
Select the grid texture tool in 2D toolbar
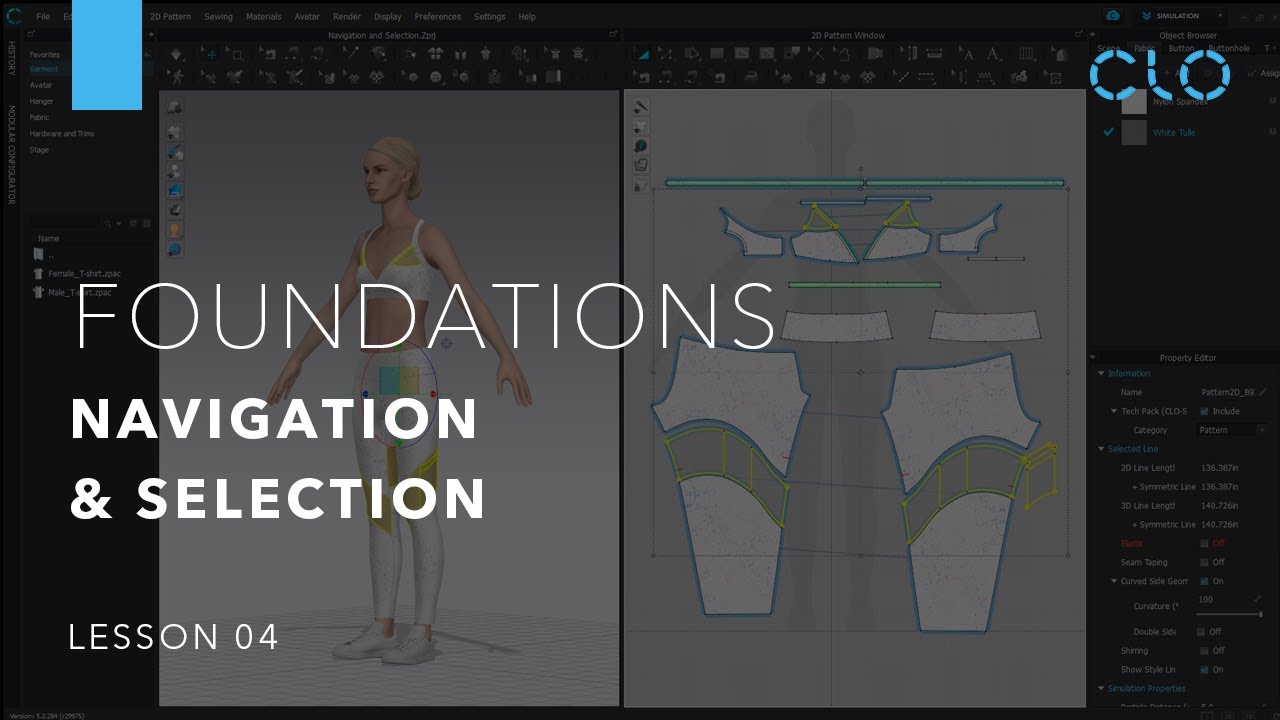[x=1025, y=54]
